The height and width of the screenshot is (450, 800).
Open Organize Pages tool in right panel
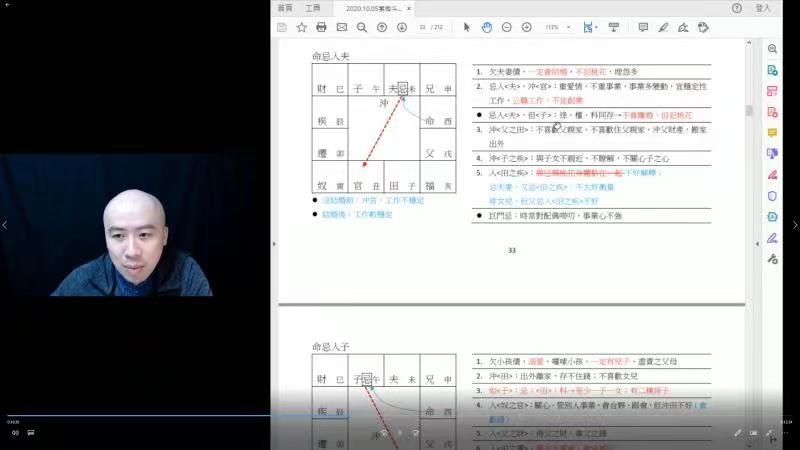tap(772, 91)
